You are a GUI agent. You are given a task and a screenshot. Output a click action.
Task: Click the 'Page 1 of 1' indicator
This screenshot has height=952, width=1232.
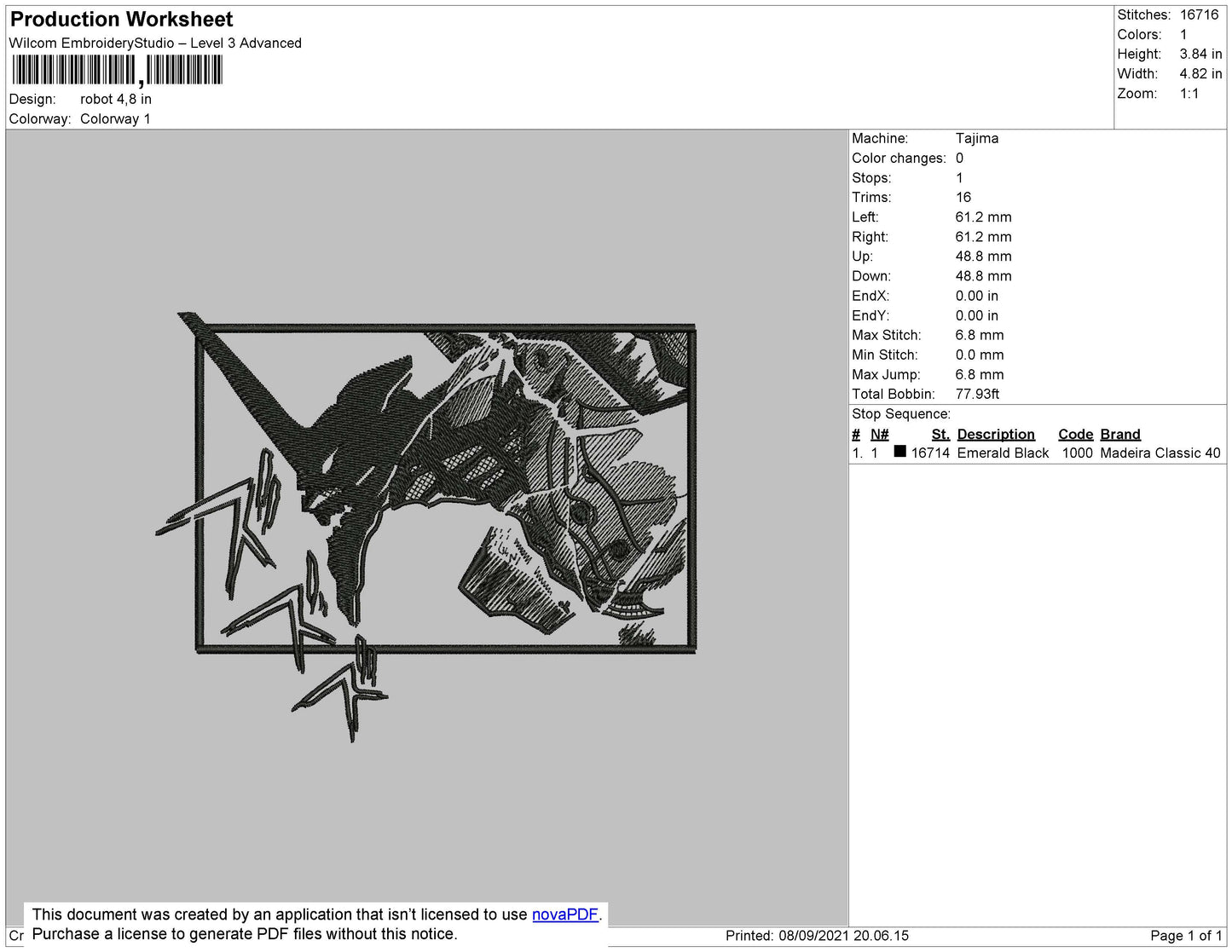[1186, 936]
